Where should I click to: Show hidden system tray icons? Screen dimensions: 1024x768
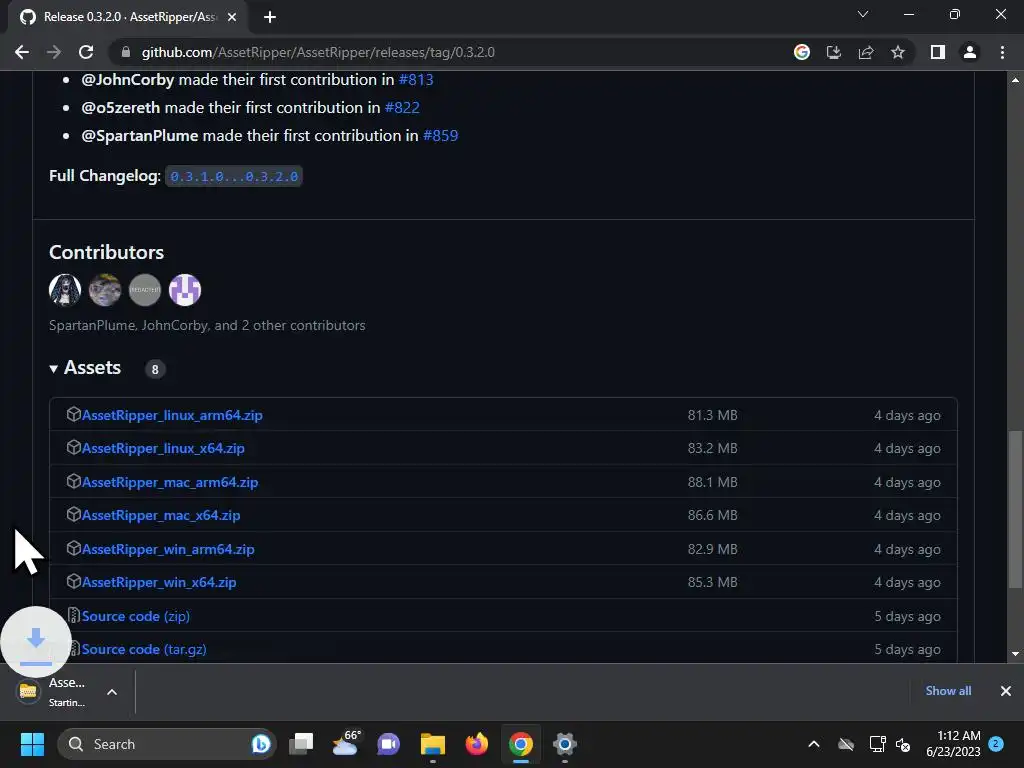pos(814,744)
